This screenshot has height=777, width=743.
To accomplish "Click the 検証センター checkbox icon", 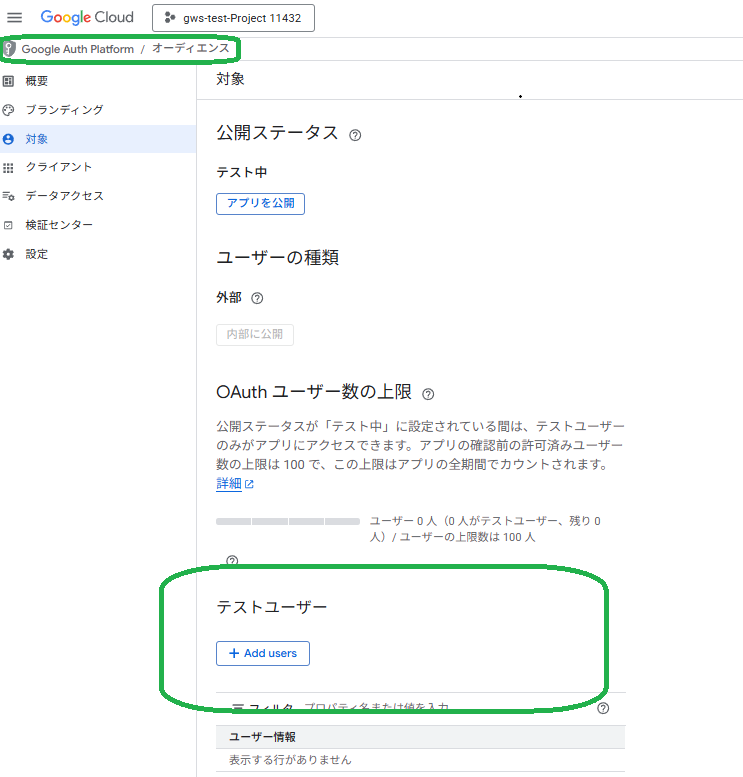I will (x=9, y=226).
